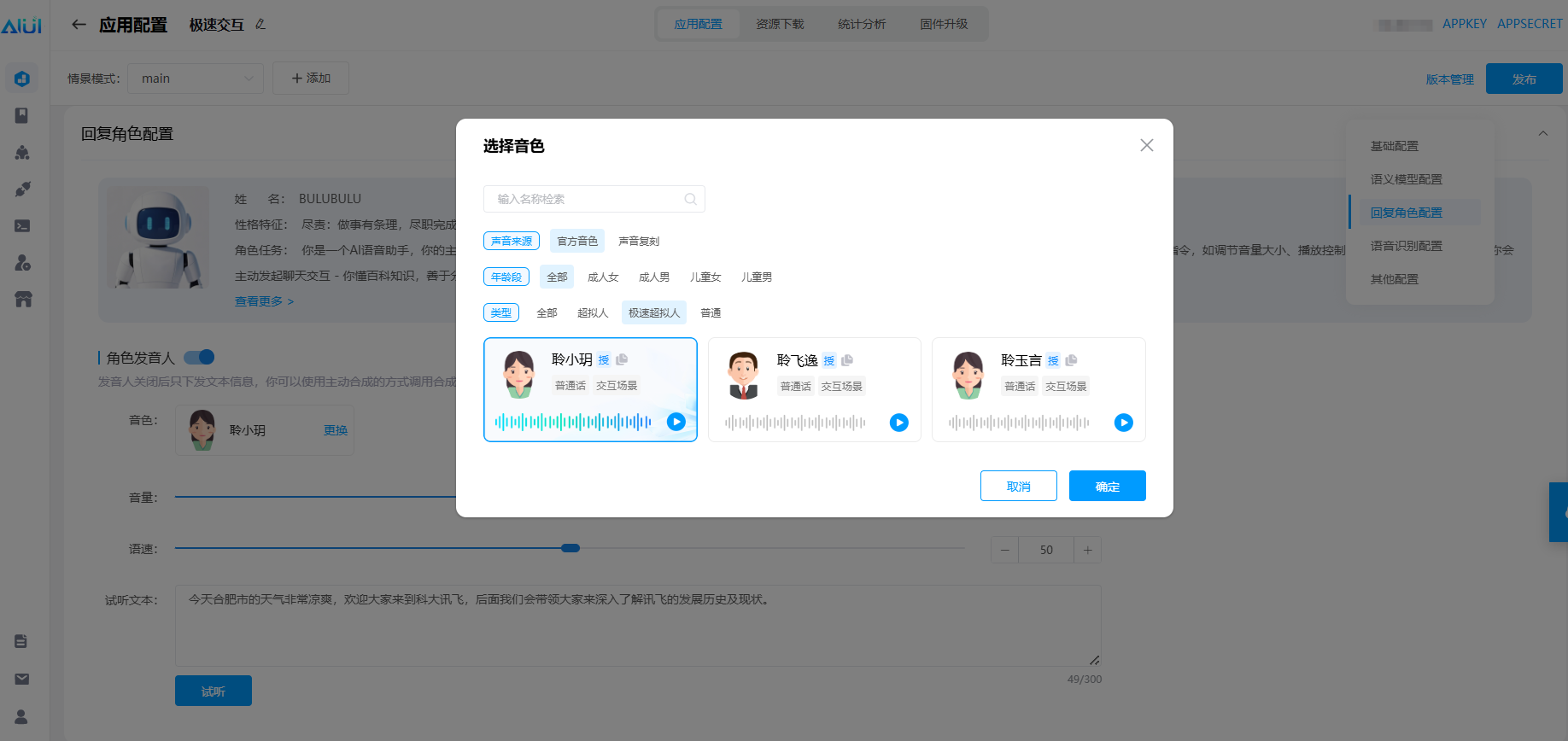Click 添加 scene mode button
The width and height of the screenshot is (1568, 741).
click(311, 78)
